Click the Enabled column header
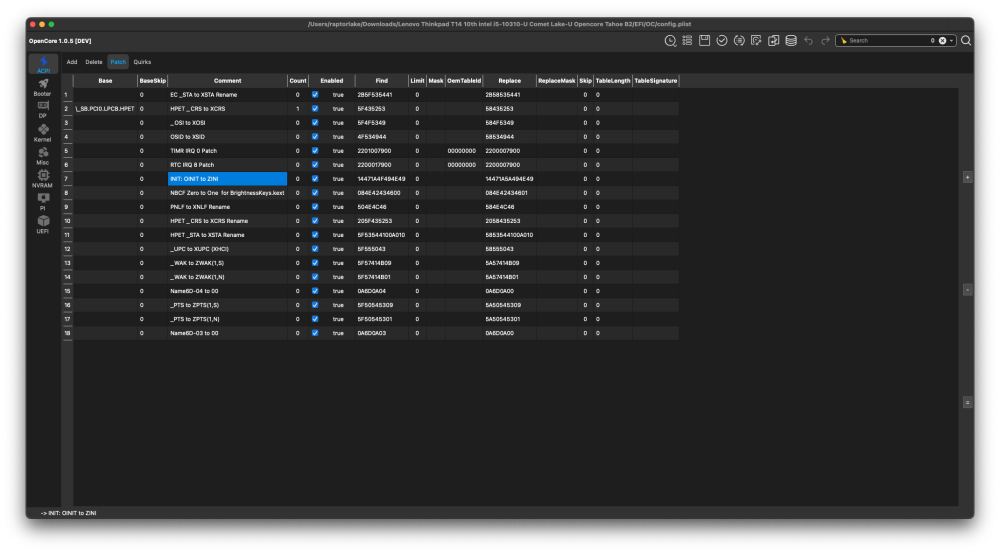Viewport: 1000px width, 553px height. (x=332, y=81)
